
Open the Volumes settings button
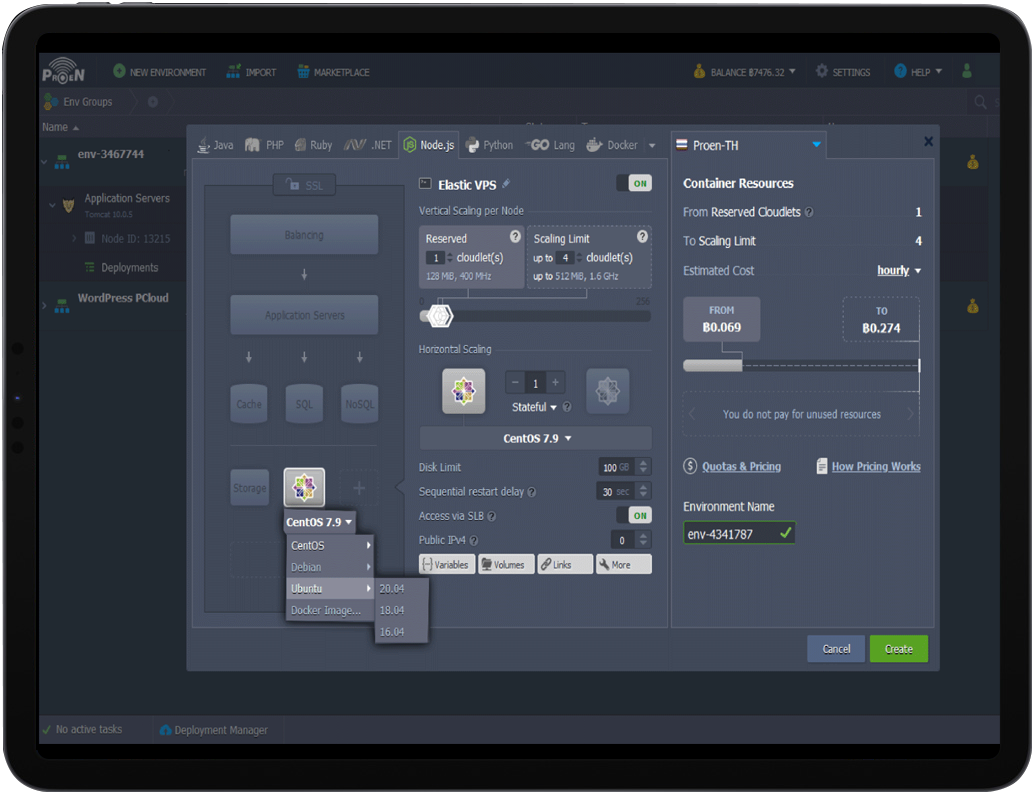[506, 565]
